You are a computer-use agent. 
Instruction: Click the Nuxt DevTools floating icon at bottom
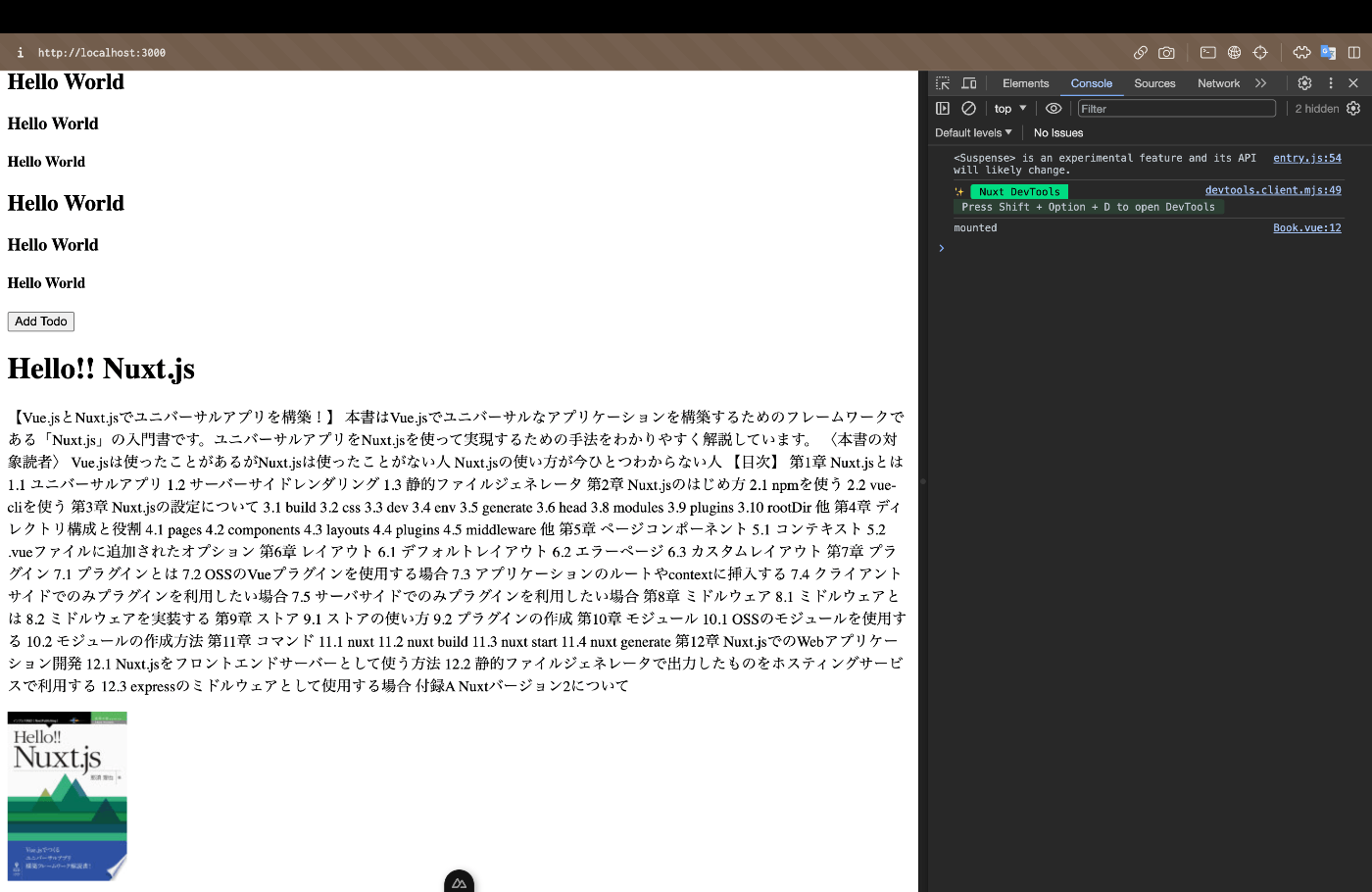tap(459, 881)
